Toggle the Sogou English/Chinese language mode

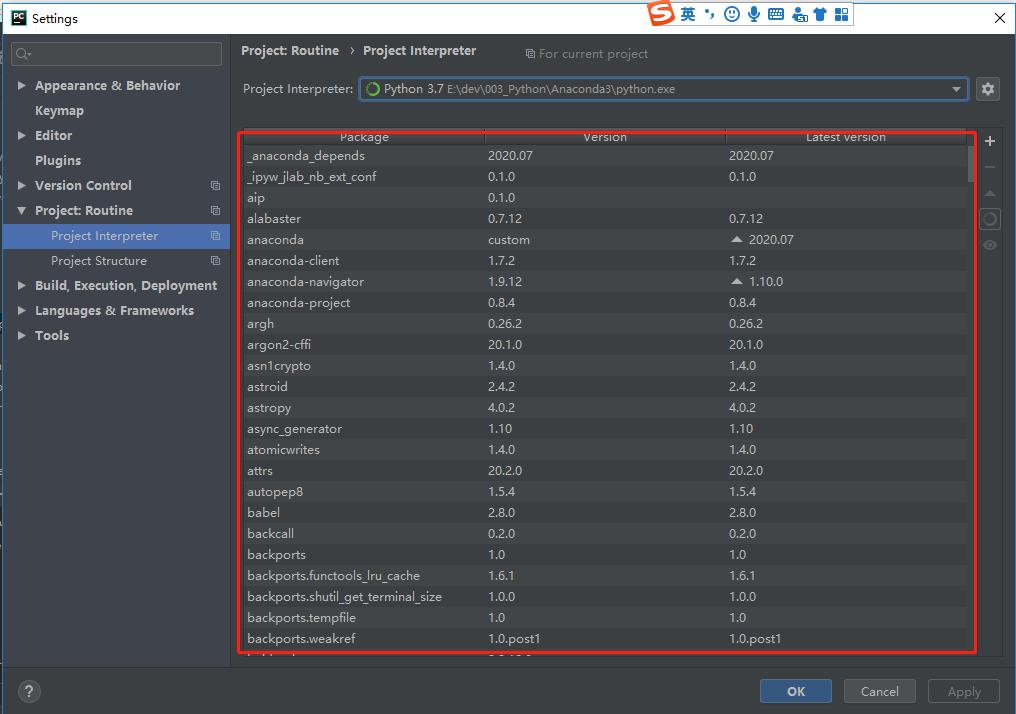coord(688,14)
